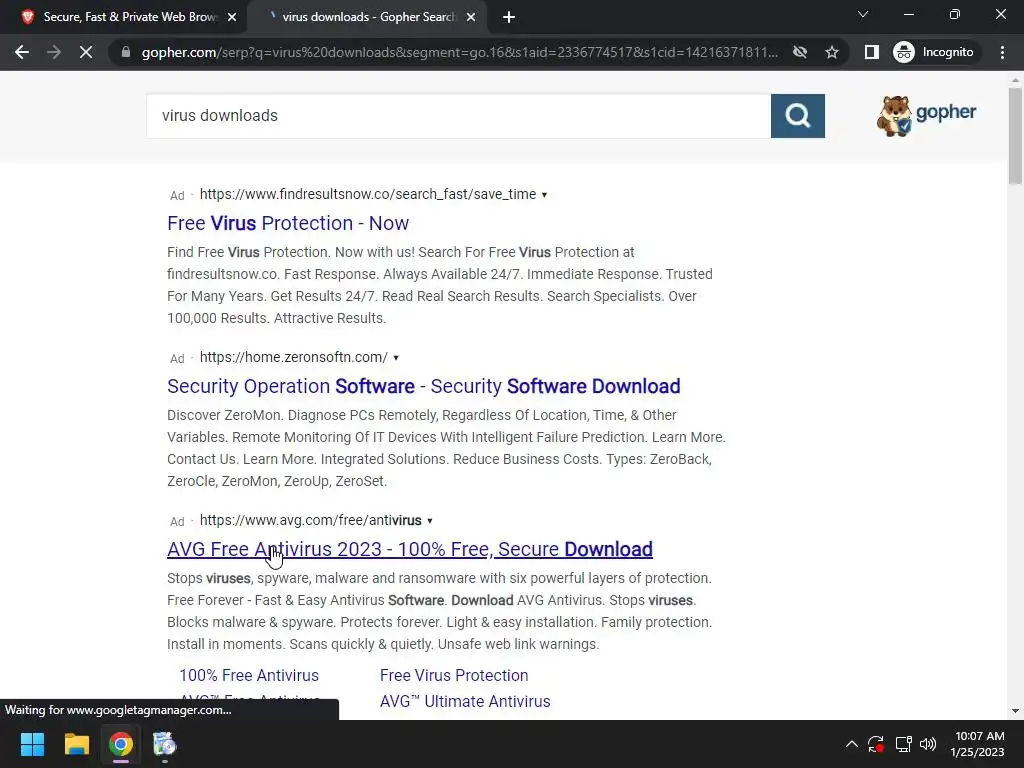
Task: Click the scrollbar down arrow
Action: pyautogui.click(x=1015, y=711)
